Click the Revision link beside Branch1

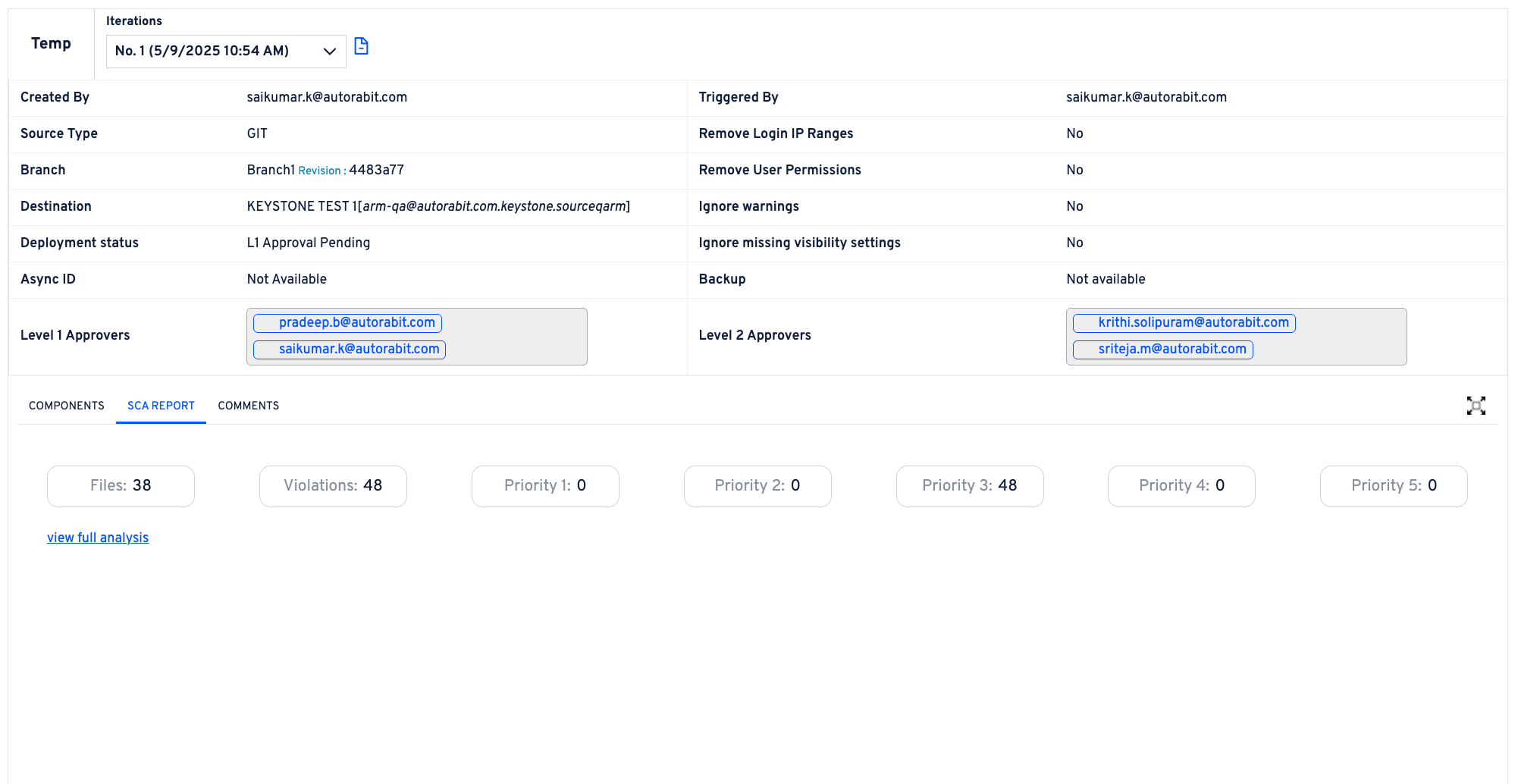(x=319, y=171)
